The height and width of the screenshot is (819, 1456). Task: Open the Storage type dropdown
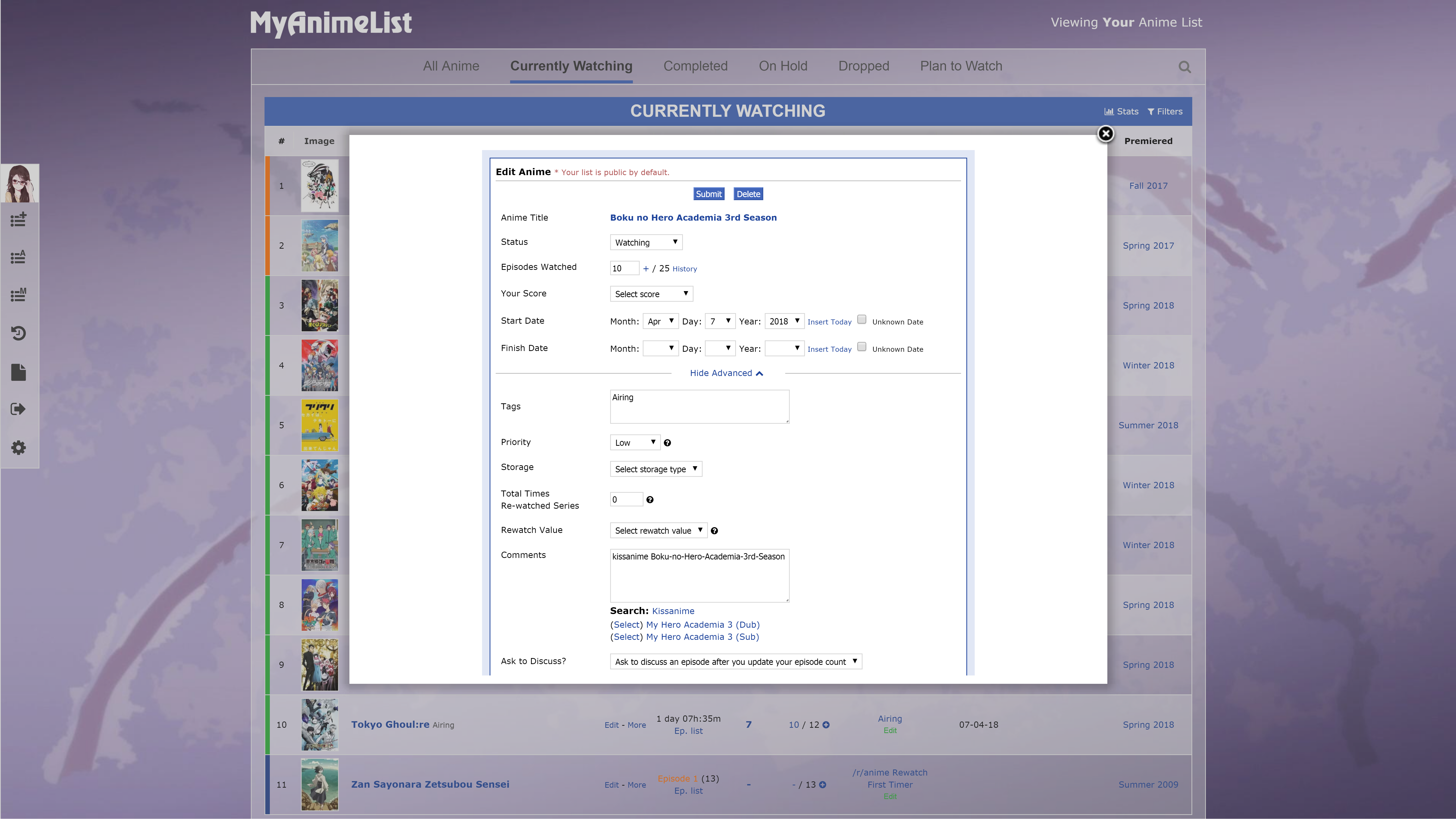point(656,469)
